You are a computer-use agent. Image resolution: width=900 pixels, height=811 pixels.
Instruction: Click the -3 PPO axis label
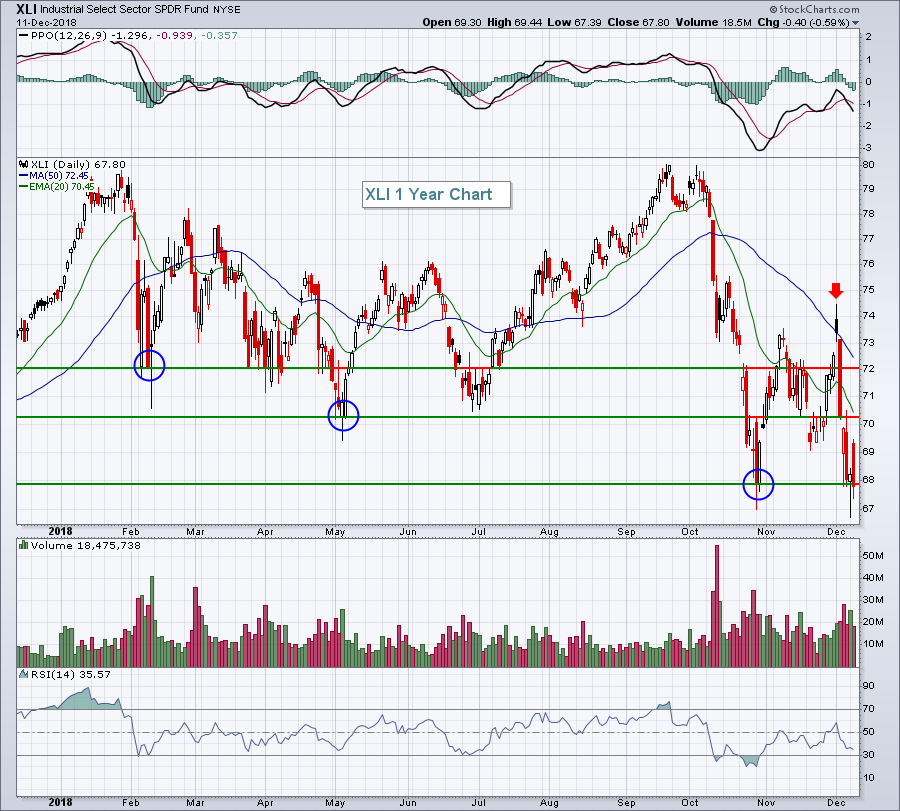[868, 148]
